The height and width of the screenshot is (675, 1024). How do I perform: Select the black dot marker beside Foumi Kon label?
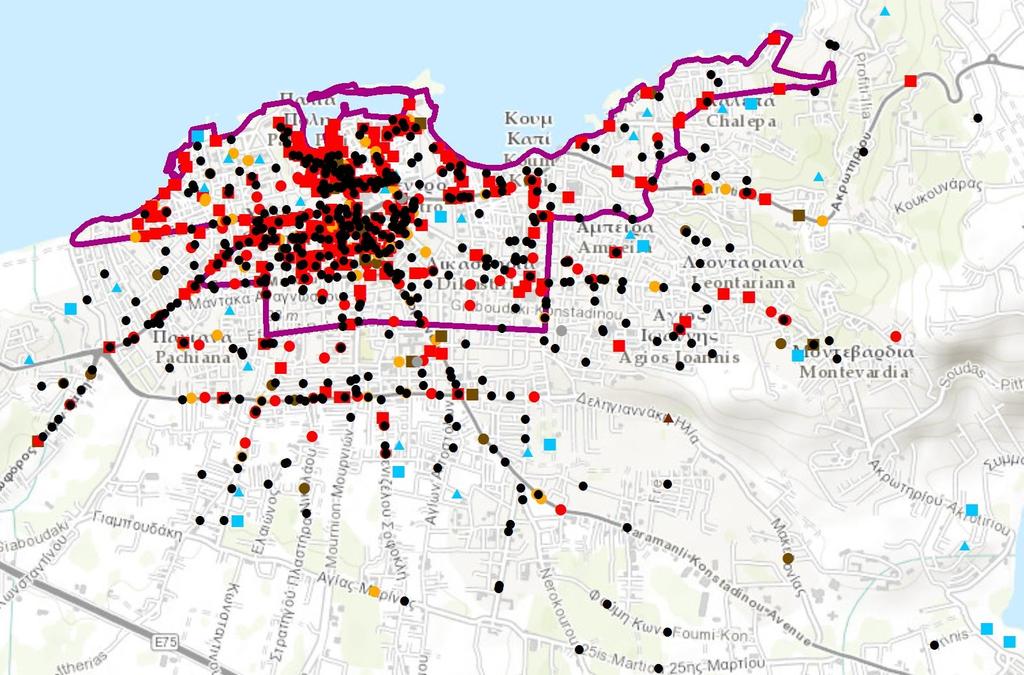click(667, 632)
